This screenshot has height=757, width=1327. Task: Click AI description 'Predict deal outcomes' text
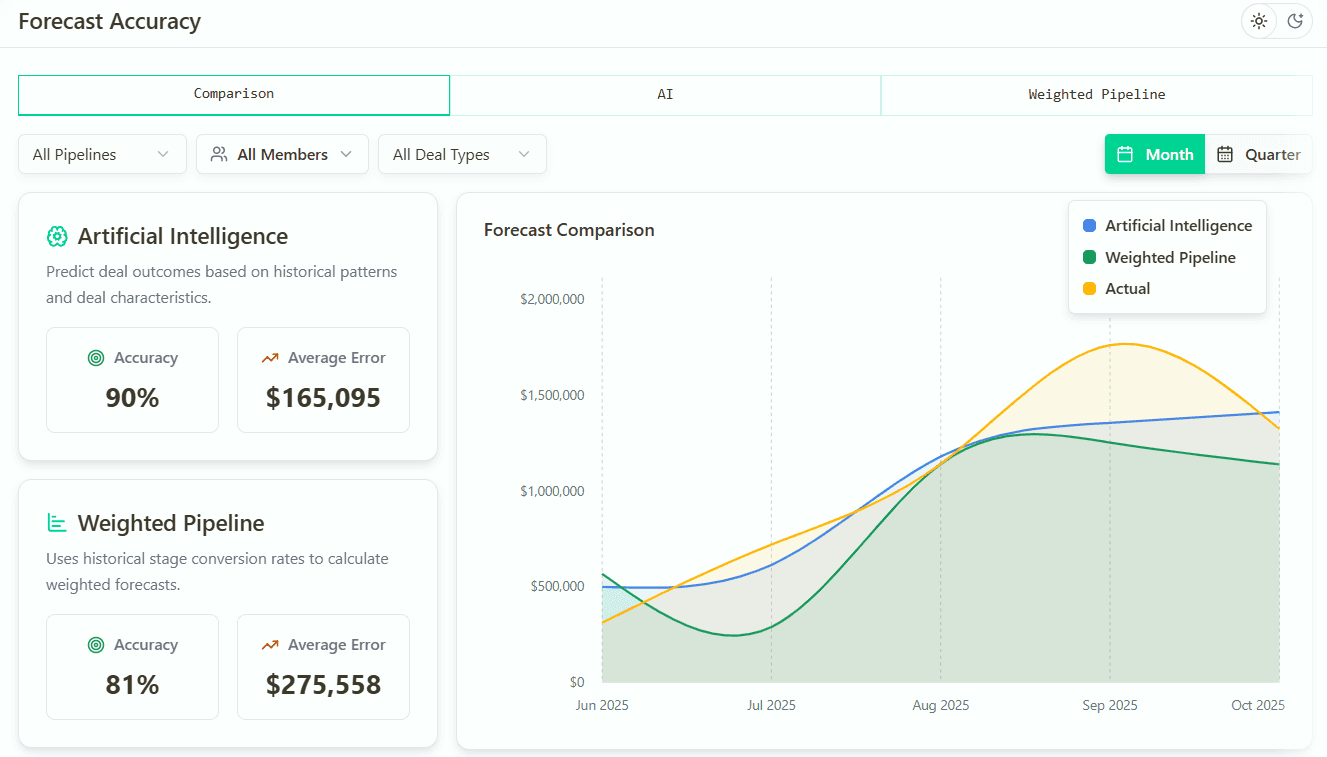(222, 285)
